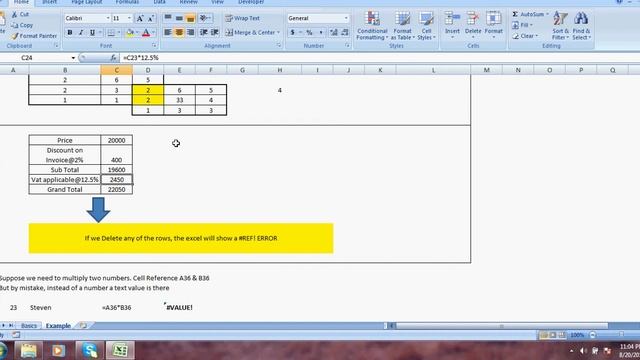640x360 pixels.
Task: Open the Orientation text rotation button
Action: coord(204,18)
